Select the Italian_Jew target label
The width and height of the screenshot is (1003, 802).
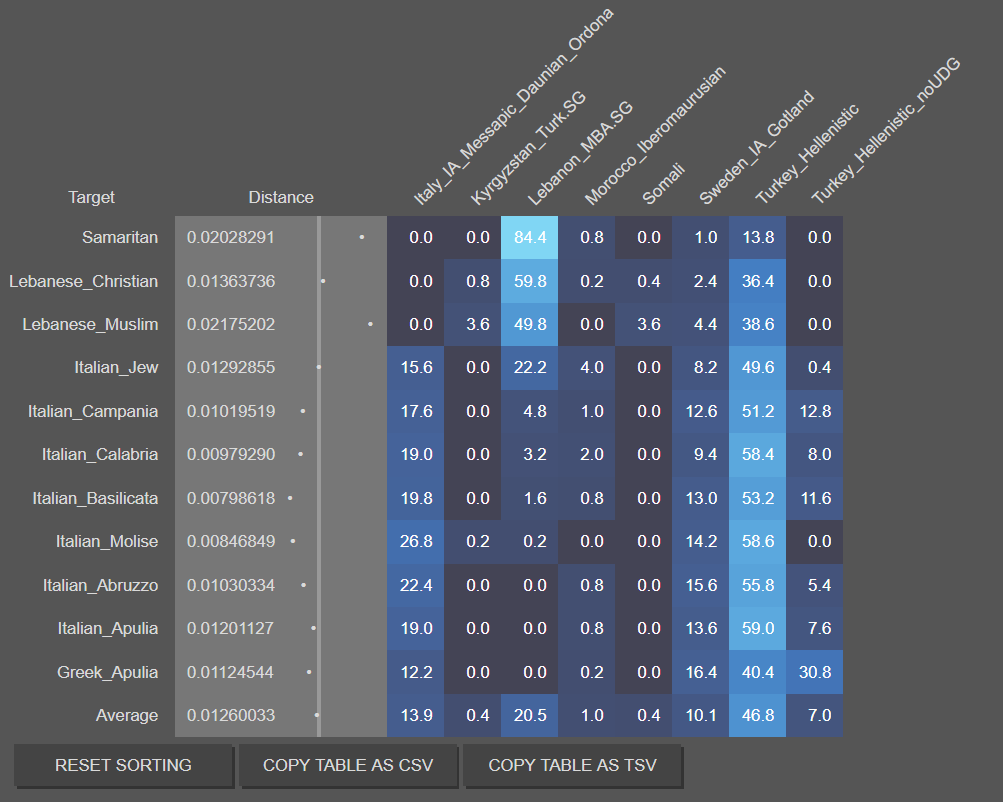116,368
